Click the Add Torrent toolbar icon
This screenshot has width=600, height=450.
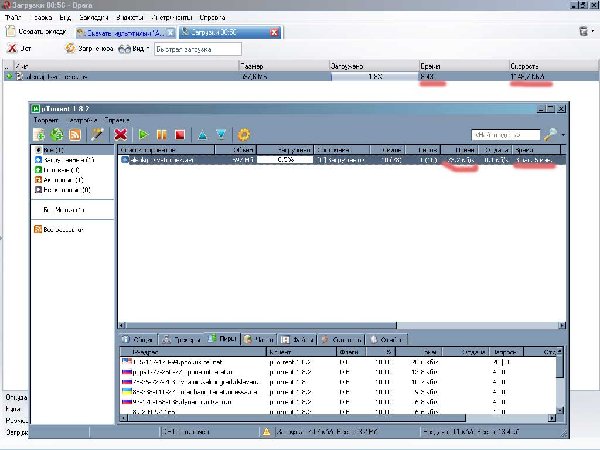[40, 134]
